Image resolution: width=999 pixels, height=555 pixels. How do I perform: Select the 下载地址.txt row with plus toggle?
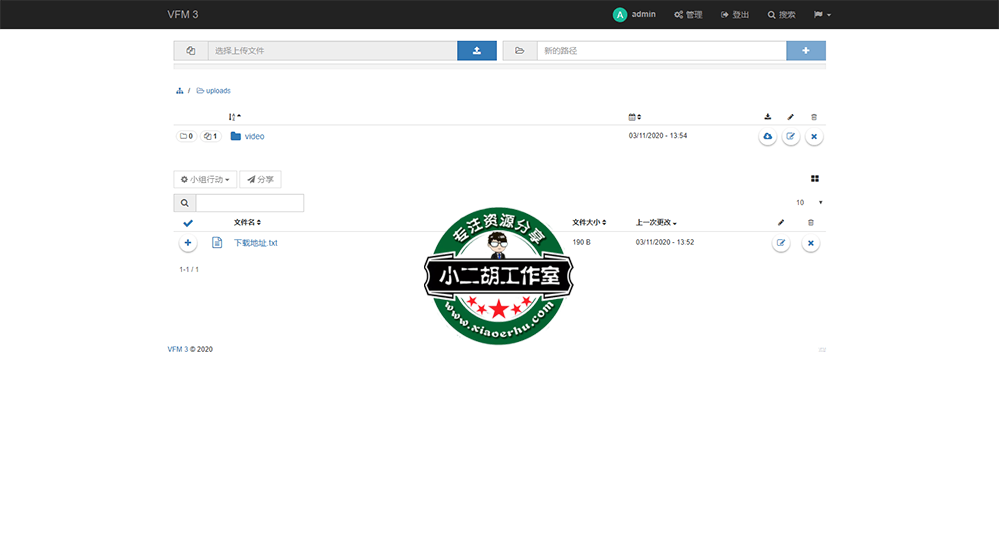pos(188,243)
